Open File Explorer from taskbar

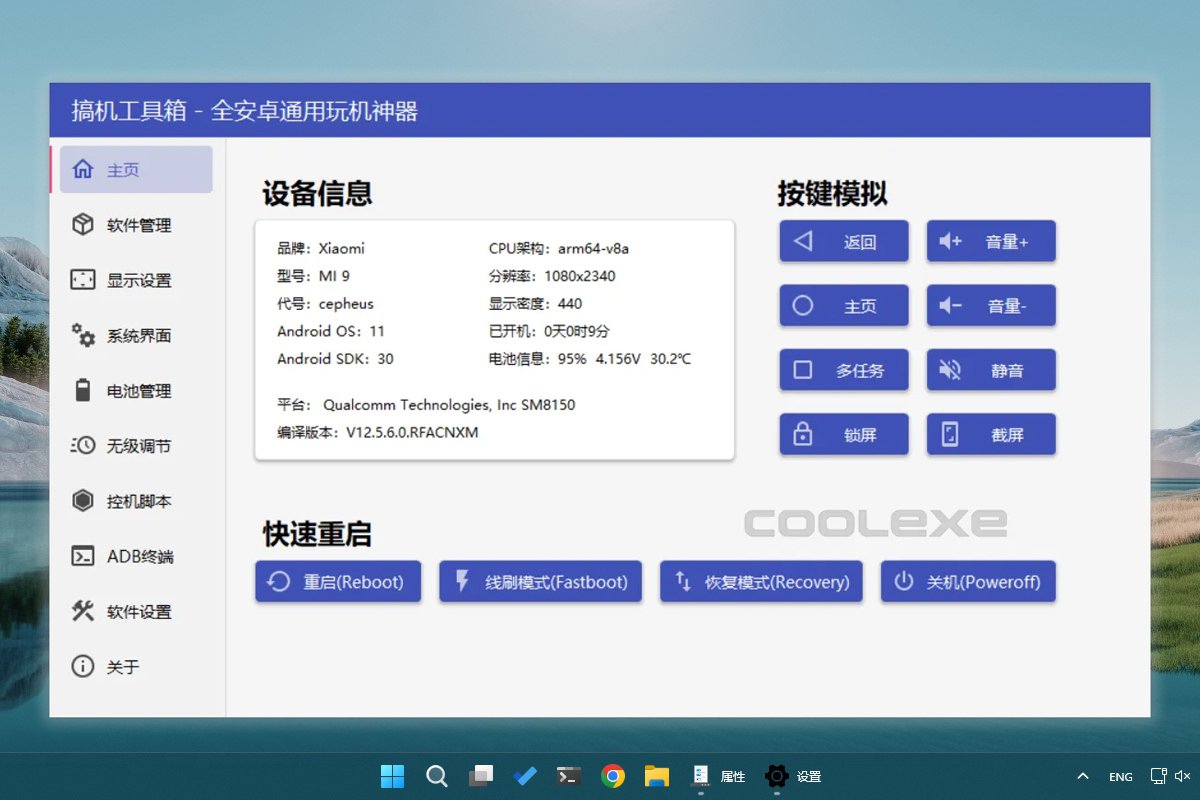[657, 776]
